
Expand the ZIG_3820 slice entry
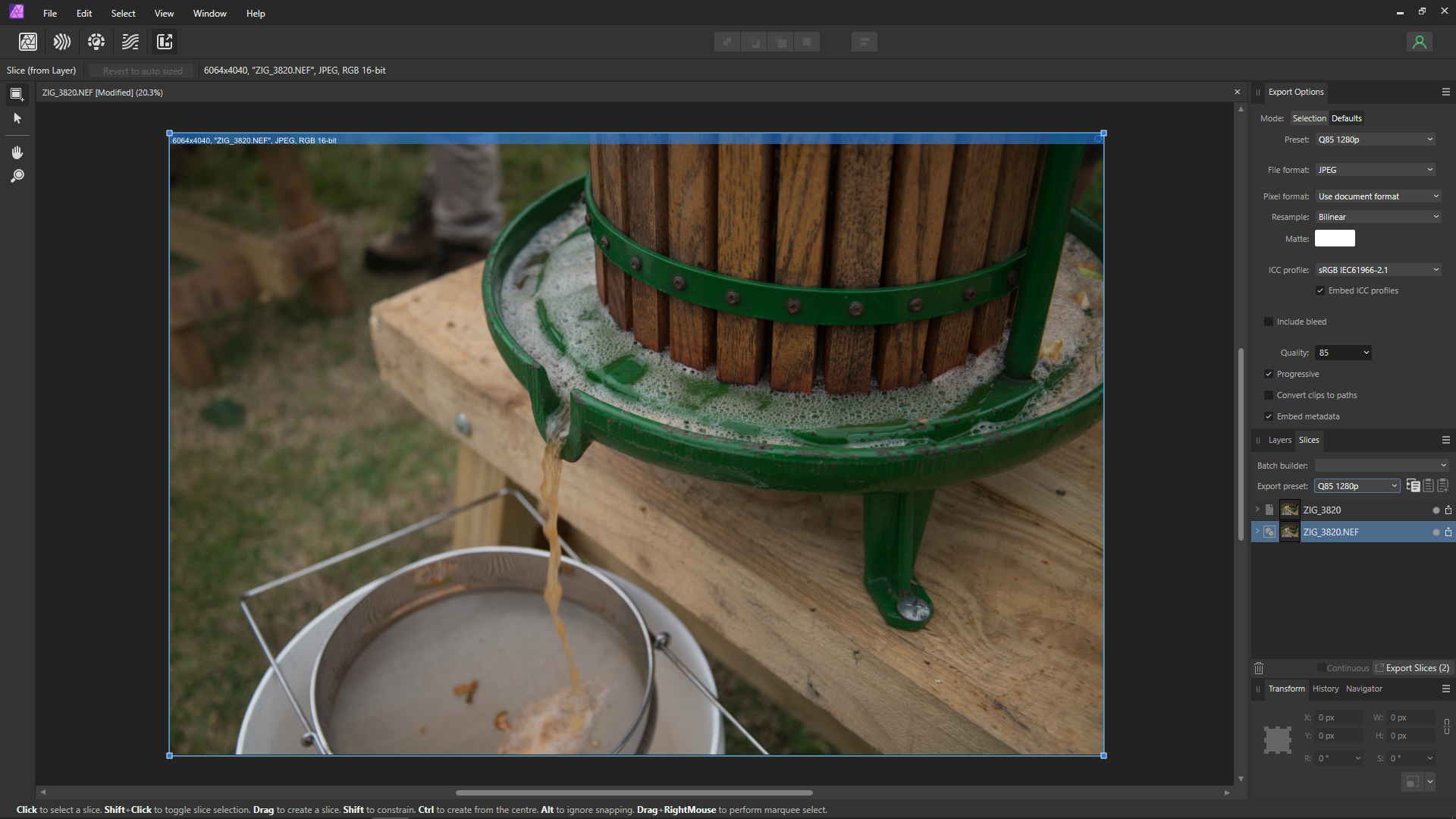1257,510
